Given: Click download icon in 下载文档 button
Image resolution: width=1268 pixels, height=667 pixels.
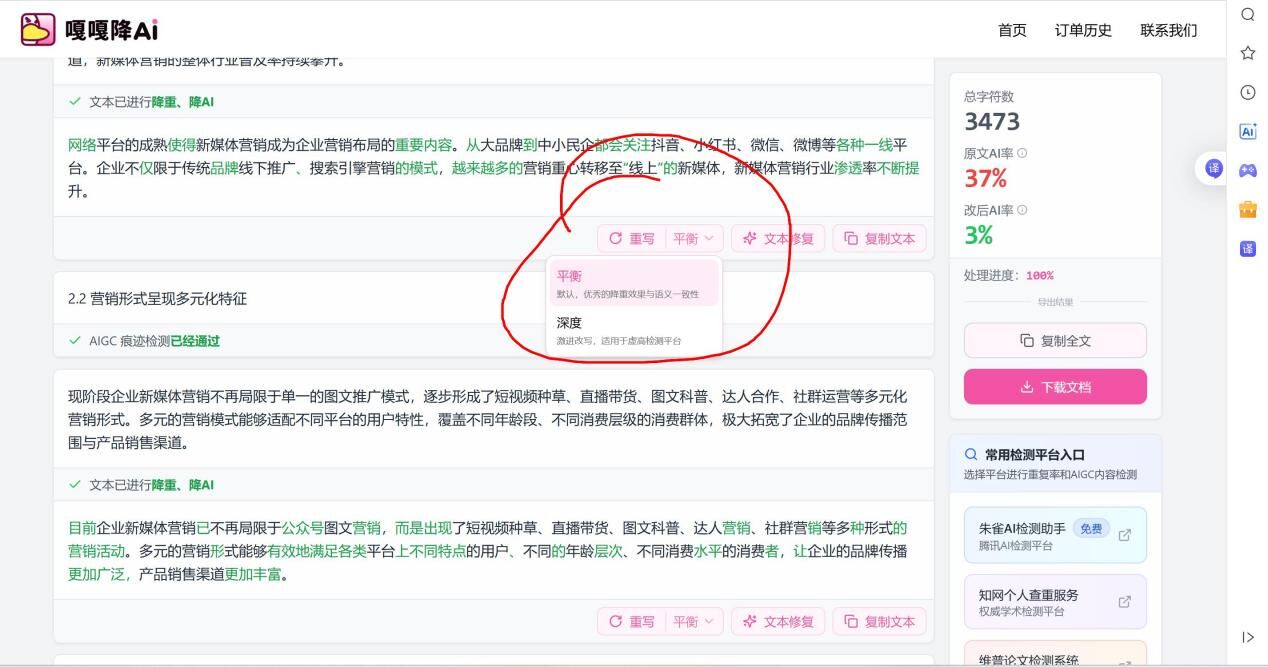Looking at the screenshot, I should 1026,387.
